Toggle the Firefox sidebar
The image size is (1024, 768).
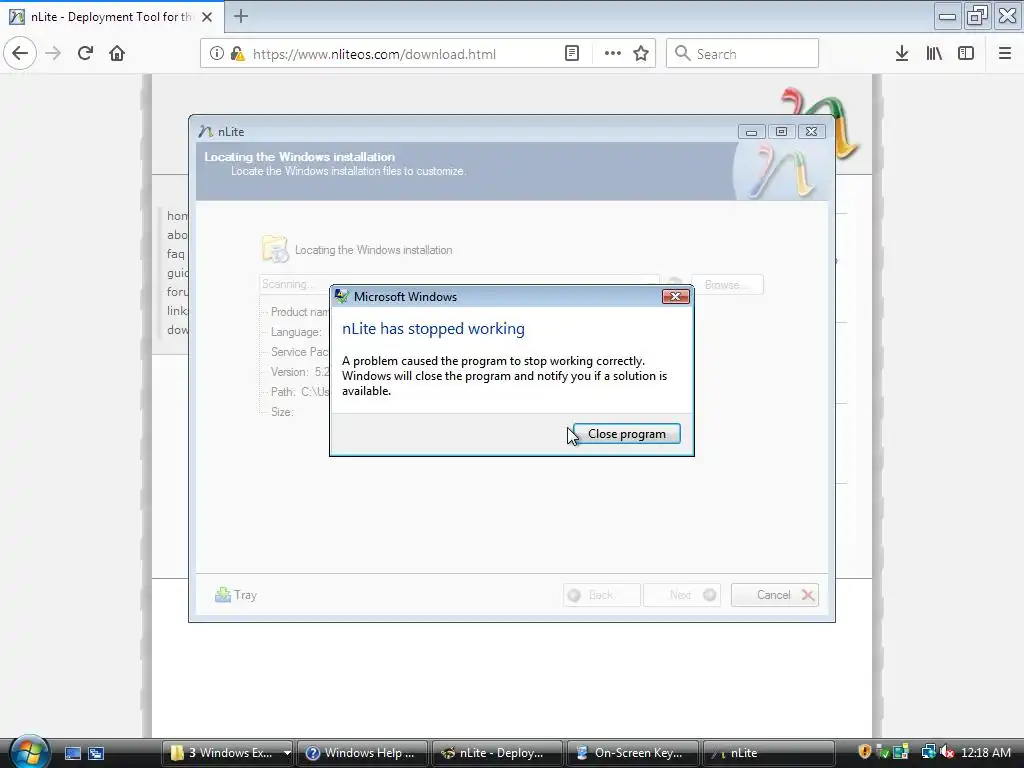(966, 54)
